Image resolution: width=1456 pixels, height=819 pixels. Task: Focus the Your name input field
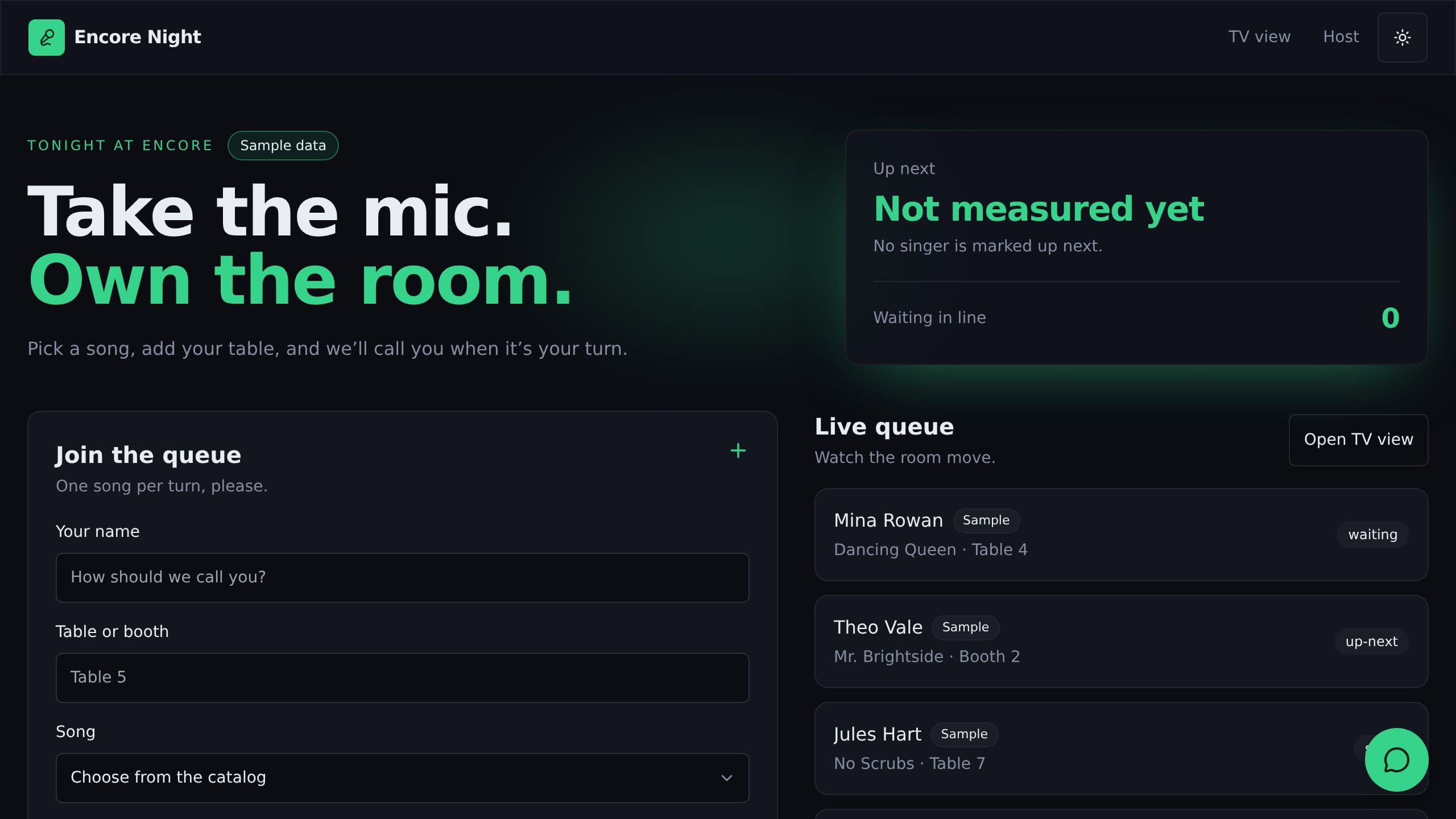pyautogui.click(x=402, y=577)
